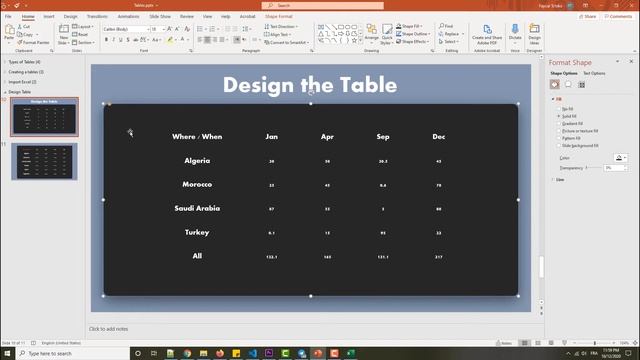Toggle Underline formatting
The width and height of the screenshot is (640, 360).
coord(120,40)
